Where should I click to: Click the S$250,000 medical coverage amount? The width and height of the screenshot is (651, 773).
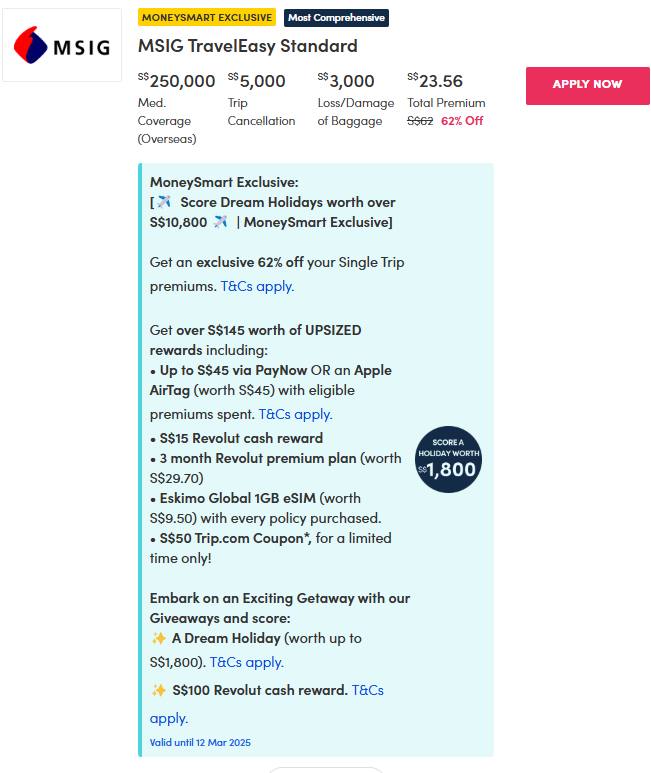[177, 81]
